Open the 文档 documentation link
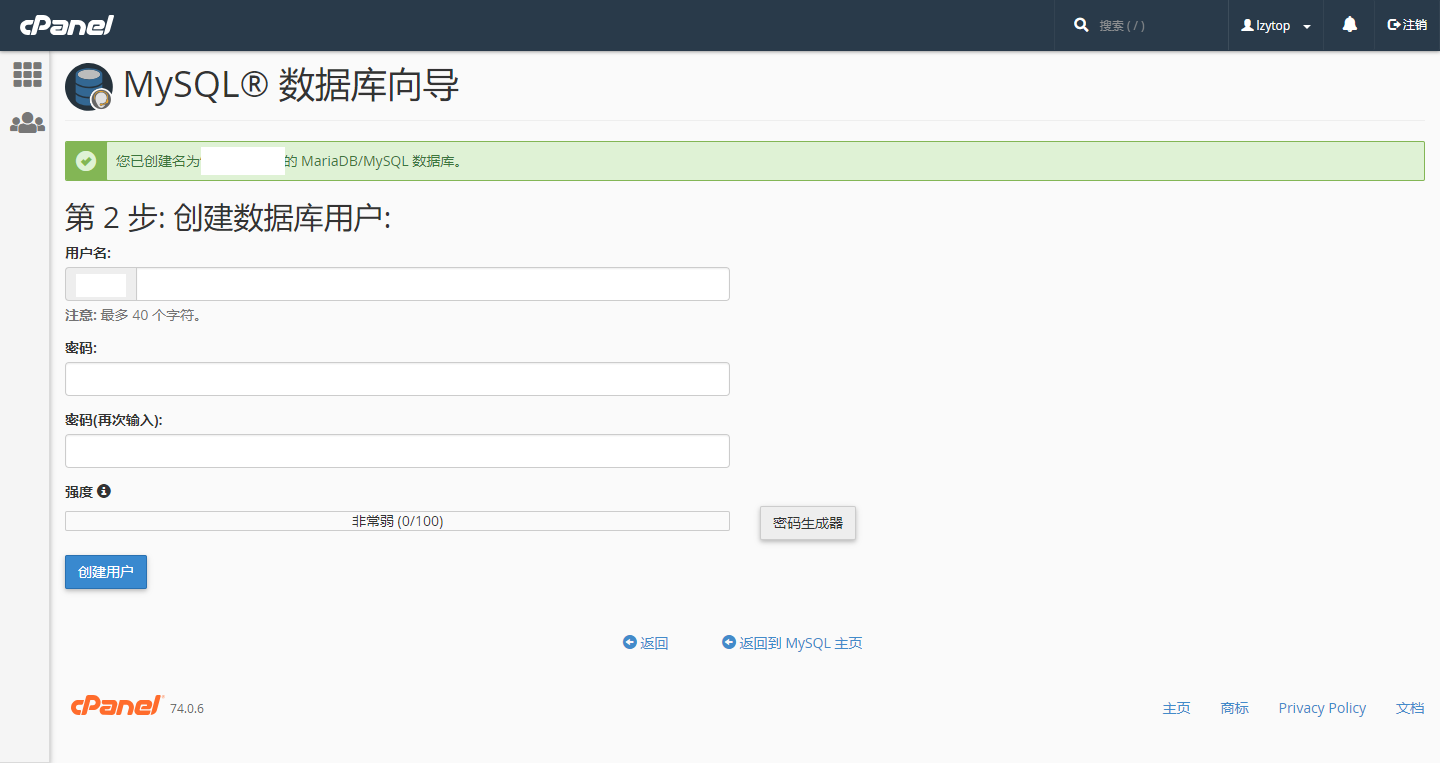 (1410, 708)
